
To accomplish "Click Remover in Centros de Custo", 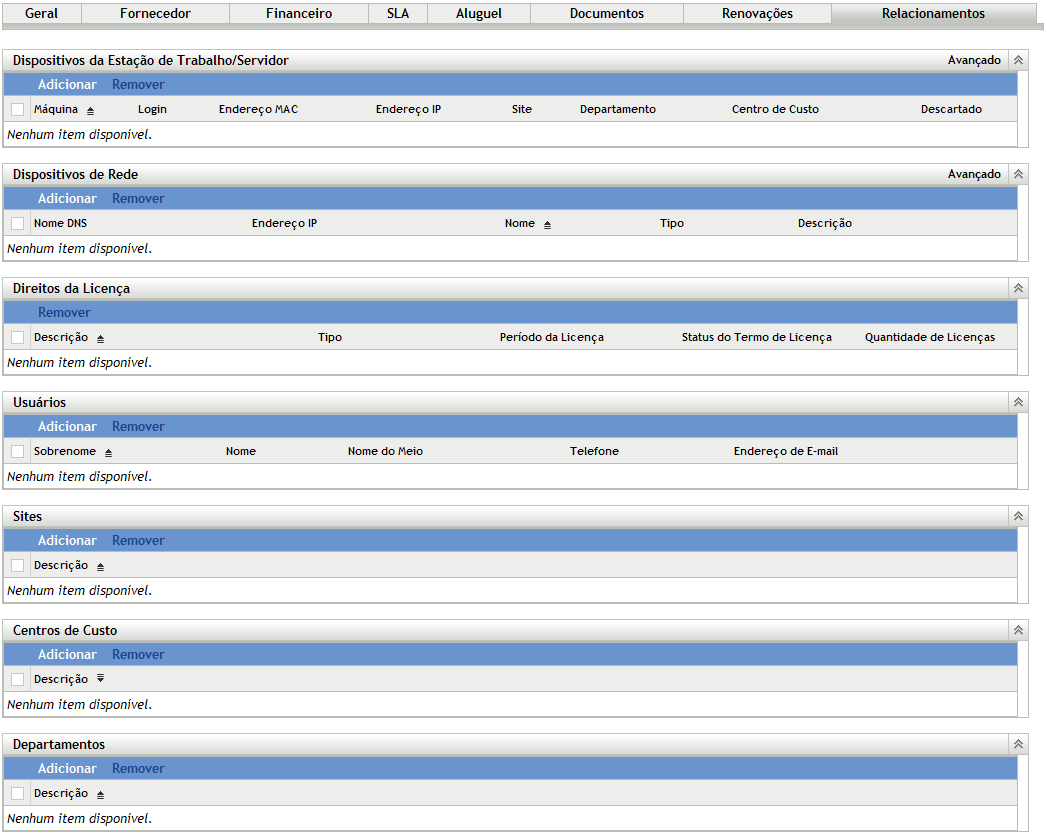I will [x=138, y=655].
